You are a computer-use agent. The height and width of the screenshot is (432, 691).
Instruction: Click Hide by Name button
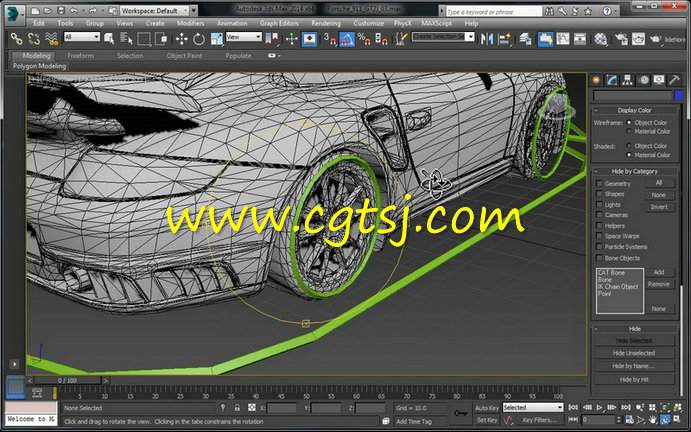[634, 366]
